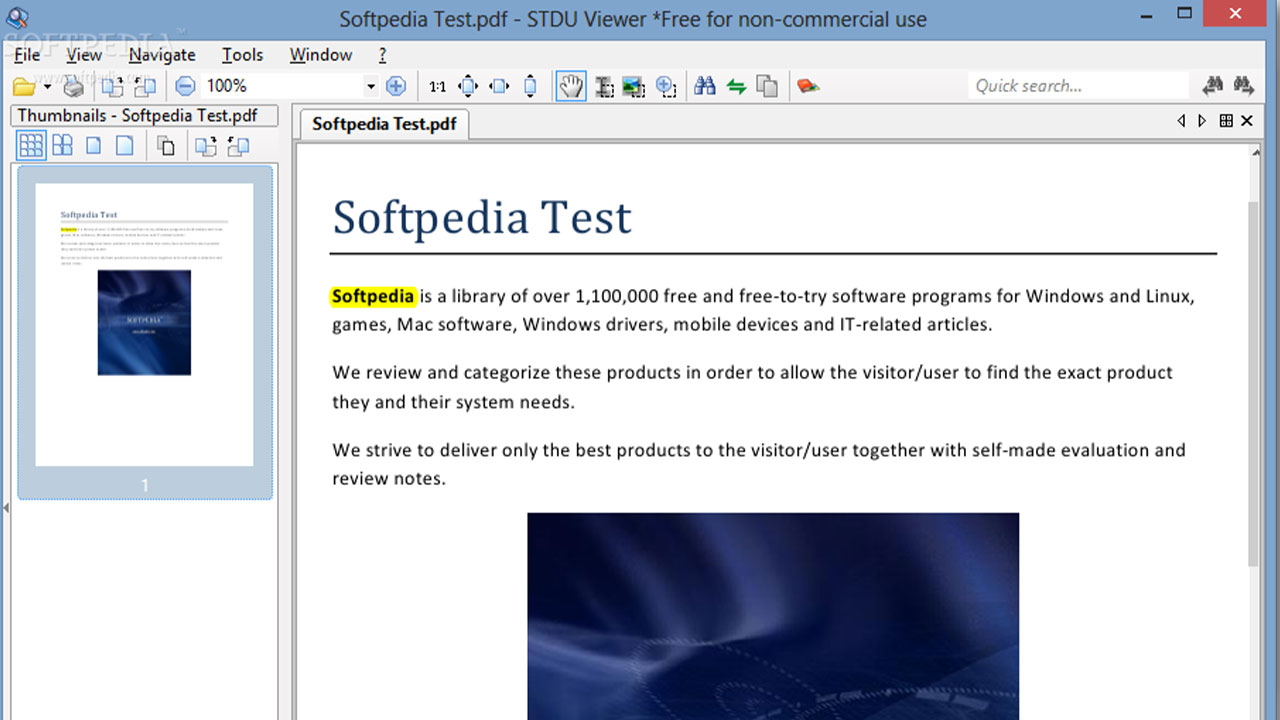Click the select image tool icon
Viewport: 1280px width, 720px height.
pos(633,87)
